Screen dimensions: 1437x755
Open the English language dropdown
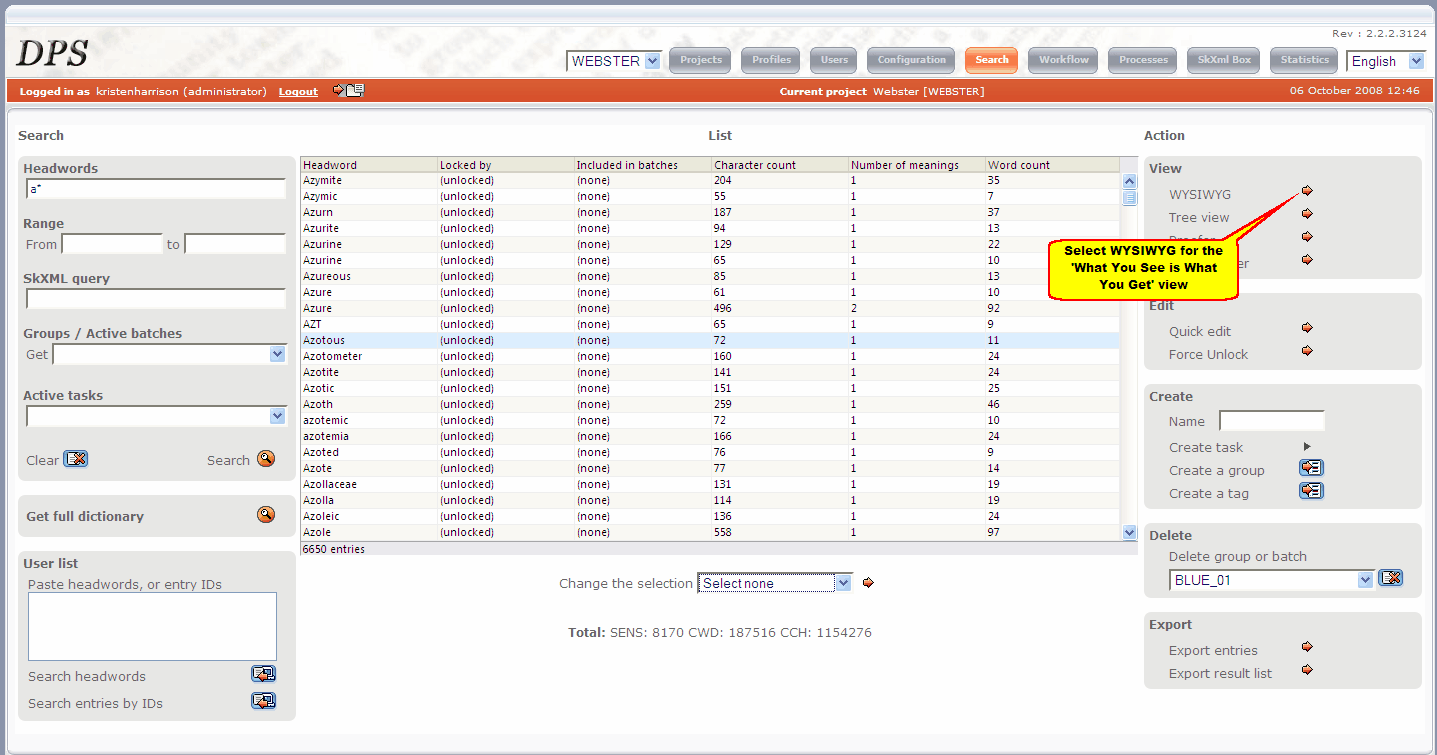[x=1385, y=61]
